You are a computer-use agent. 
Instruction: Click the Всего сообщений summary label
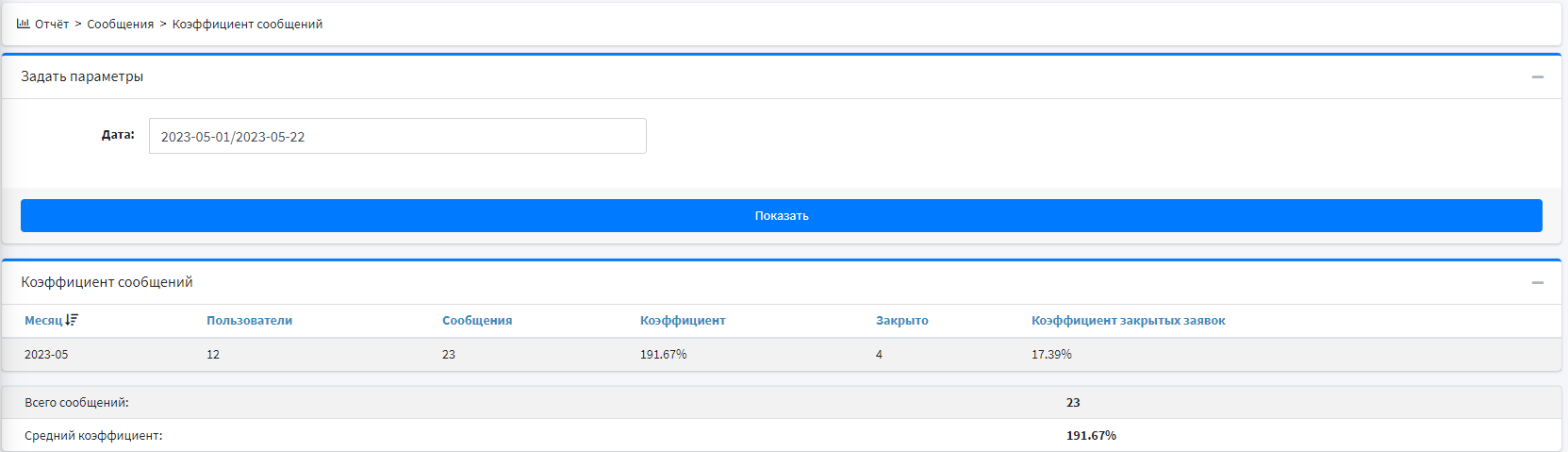[x=76, y=403]
